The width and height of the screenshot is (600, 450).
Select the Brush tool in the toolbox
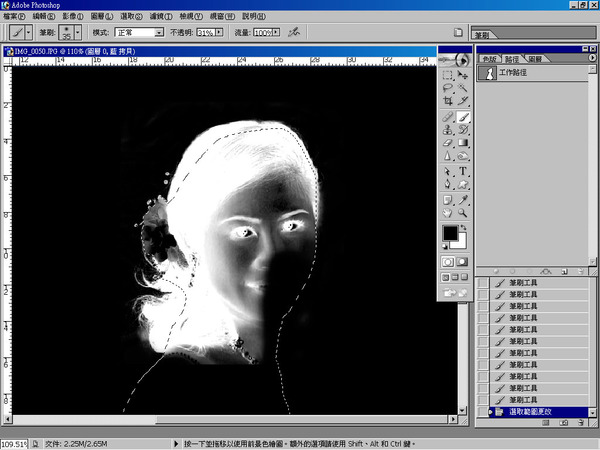pyautogui.click(x=465, y=116)
